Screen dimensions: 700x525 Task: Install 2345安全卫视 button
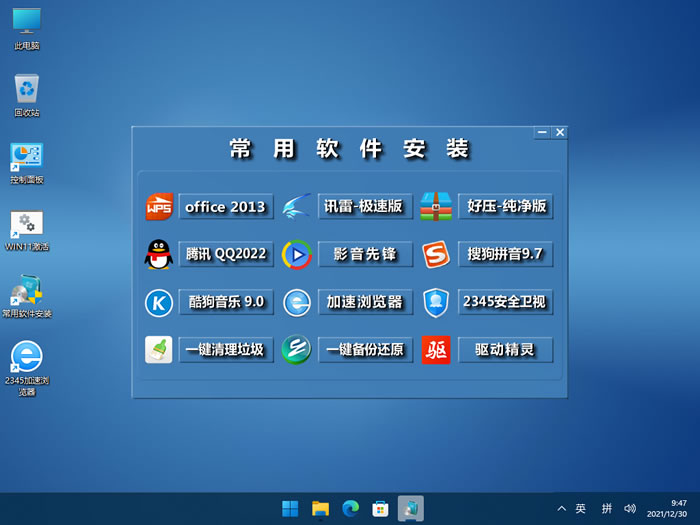tap(506, 302)
